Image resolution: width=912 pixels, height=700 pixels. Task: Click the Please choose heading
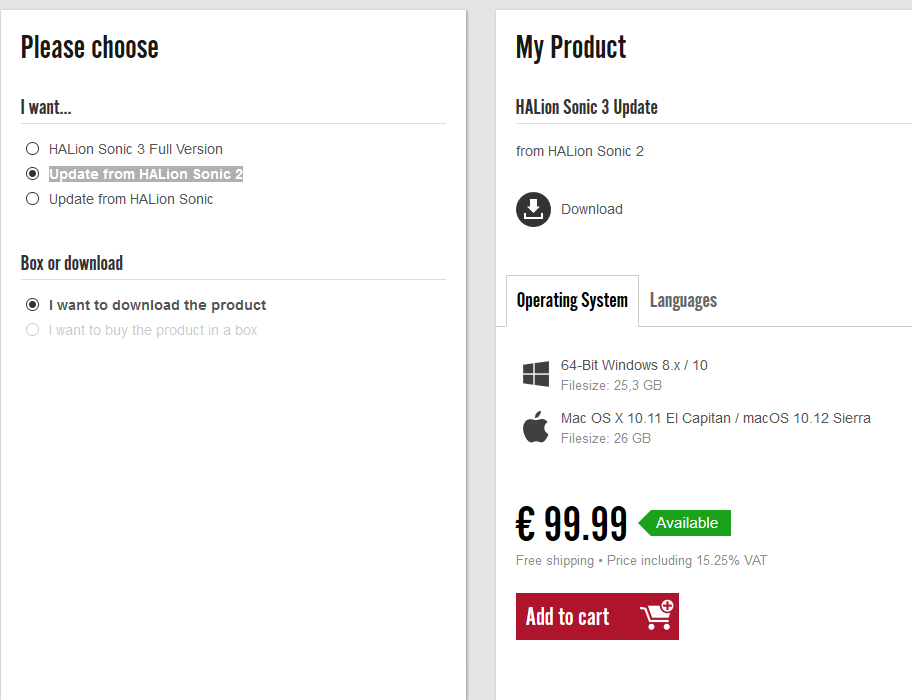click(x=90, y=47)
